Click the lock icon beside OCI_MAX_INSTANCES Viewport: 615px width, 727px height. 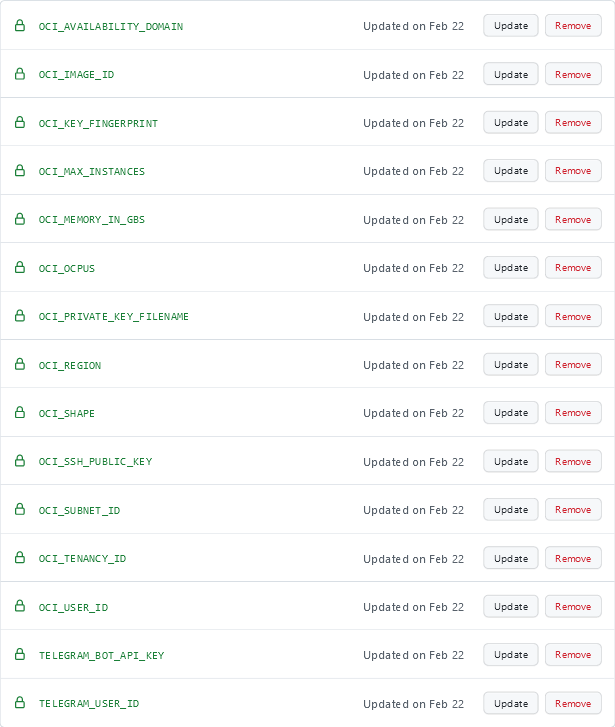coord(20,171)
